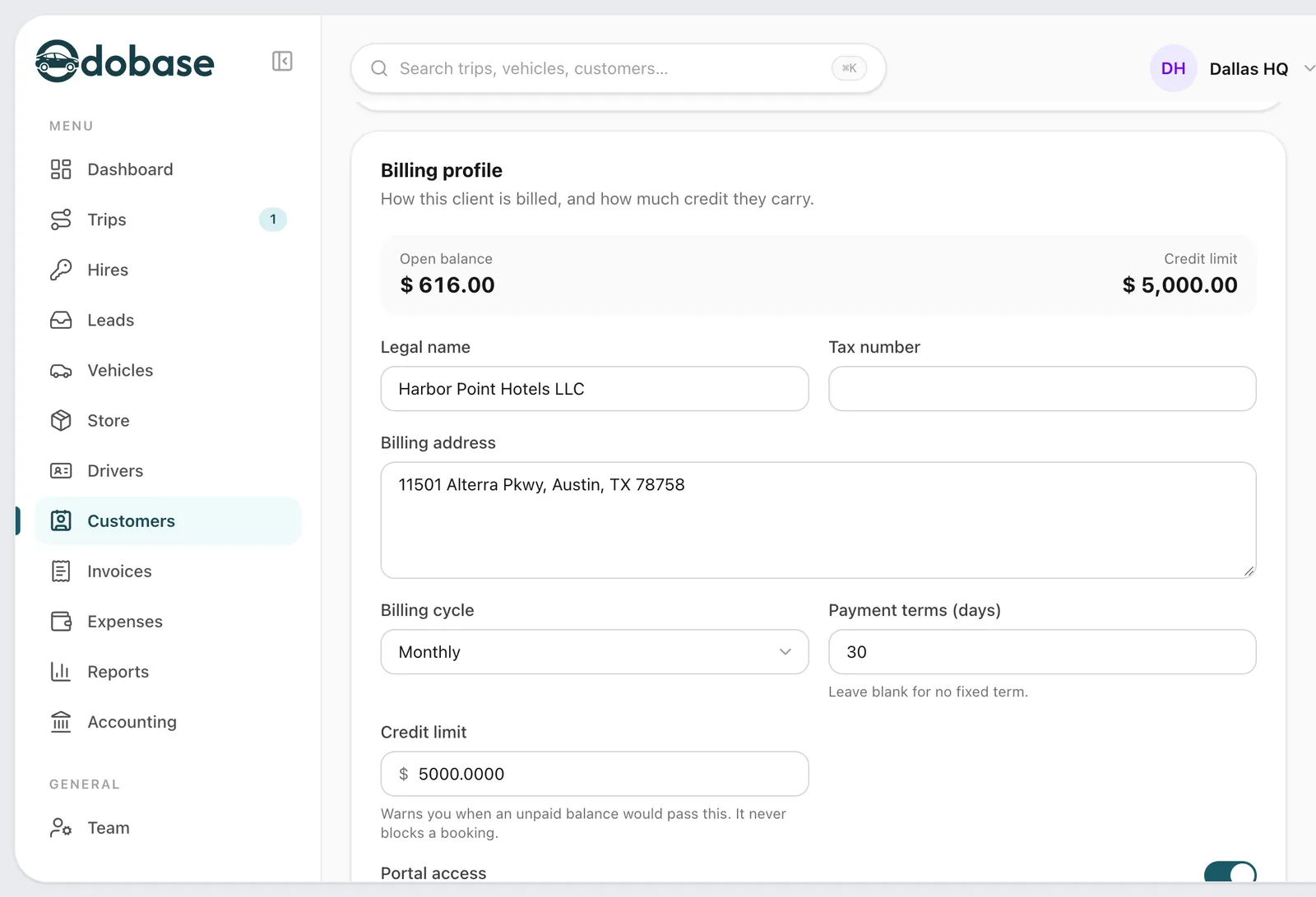The image size is (1316, 897).
Task: Click the Reports bar chart icon
Action: click(x=61, y=672)
